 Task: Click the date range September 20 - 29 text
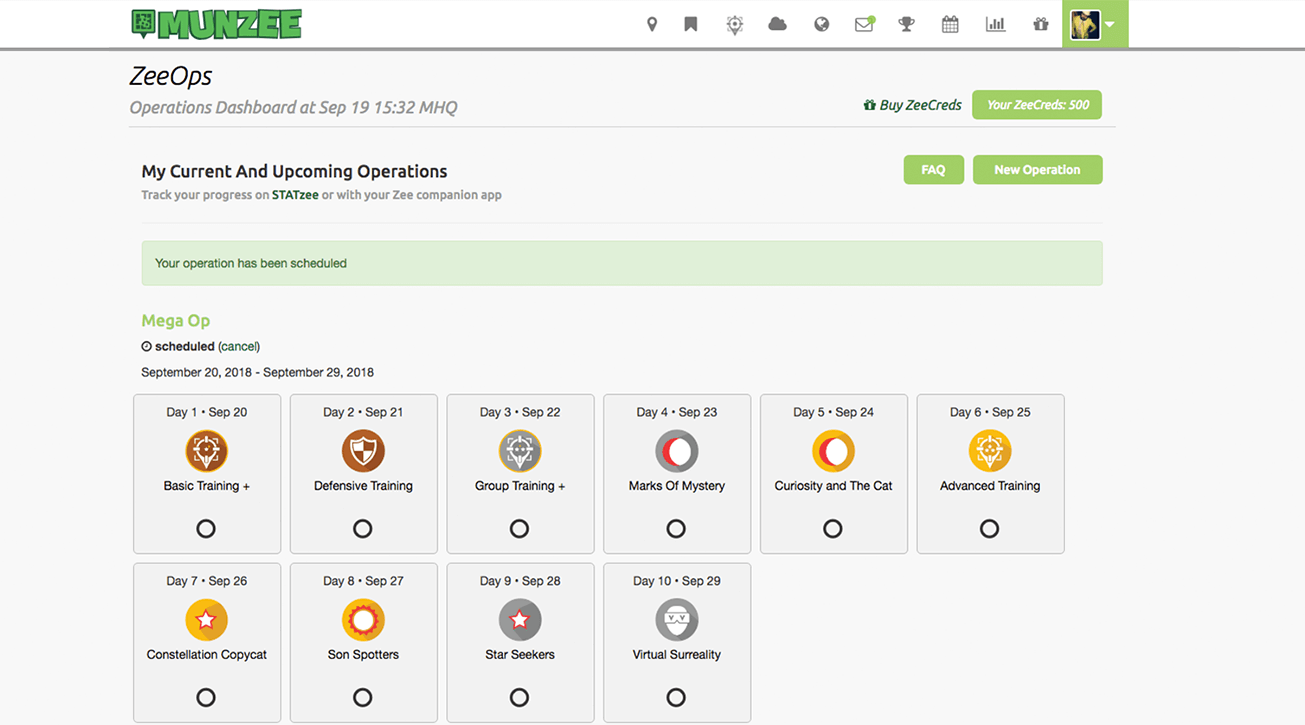pyautogui.click(x=258, y=372)
